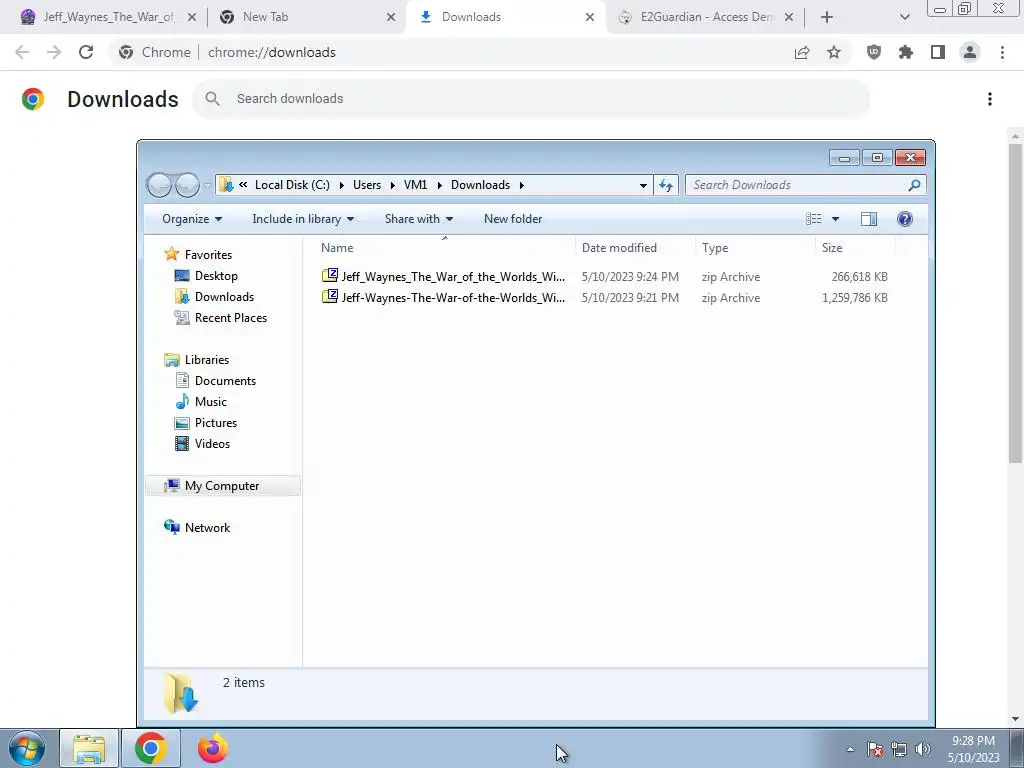The height and width of the screenshot is (768, 1024).
Task: Select My Computer in navigation pane
Action: [222, 486]
